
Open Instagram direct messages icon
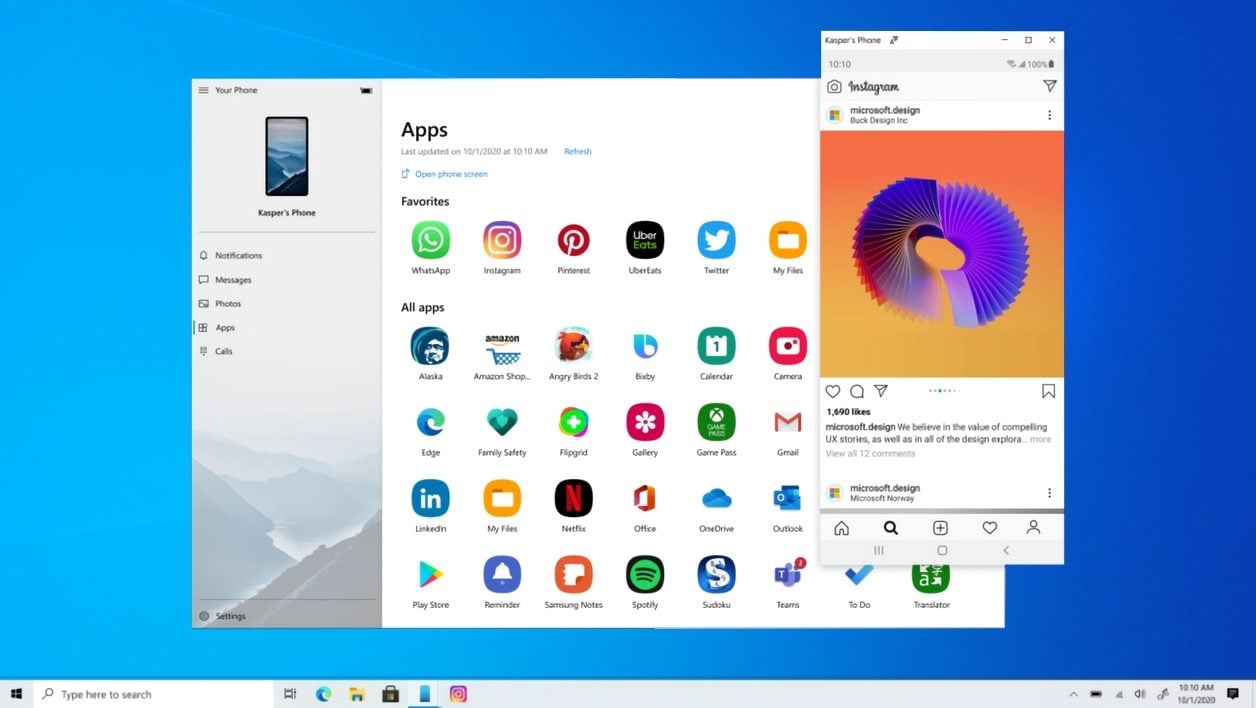coord(1049,87)
